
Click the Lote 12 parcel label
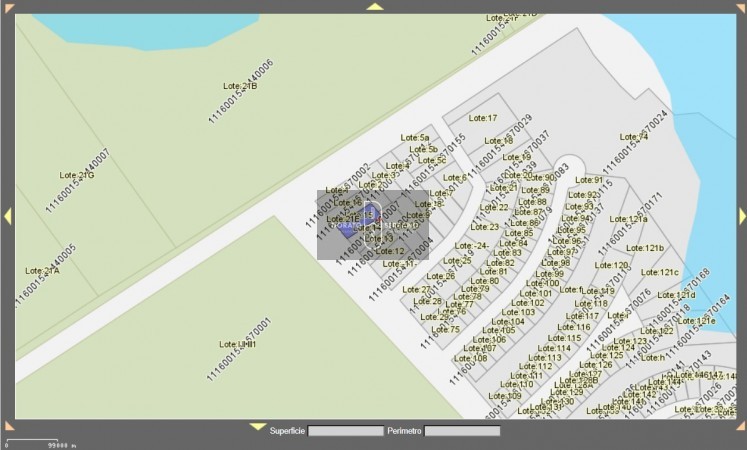tap(390, 251)
